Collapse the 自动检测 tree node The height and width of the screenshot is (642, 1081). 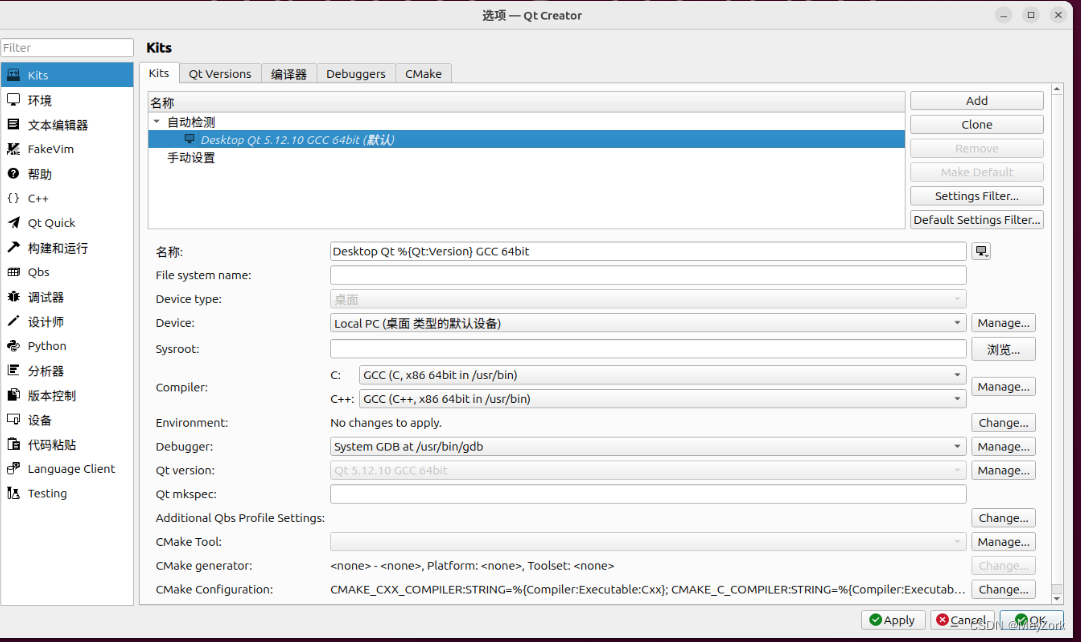point(157,120)
